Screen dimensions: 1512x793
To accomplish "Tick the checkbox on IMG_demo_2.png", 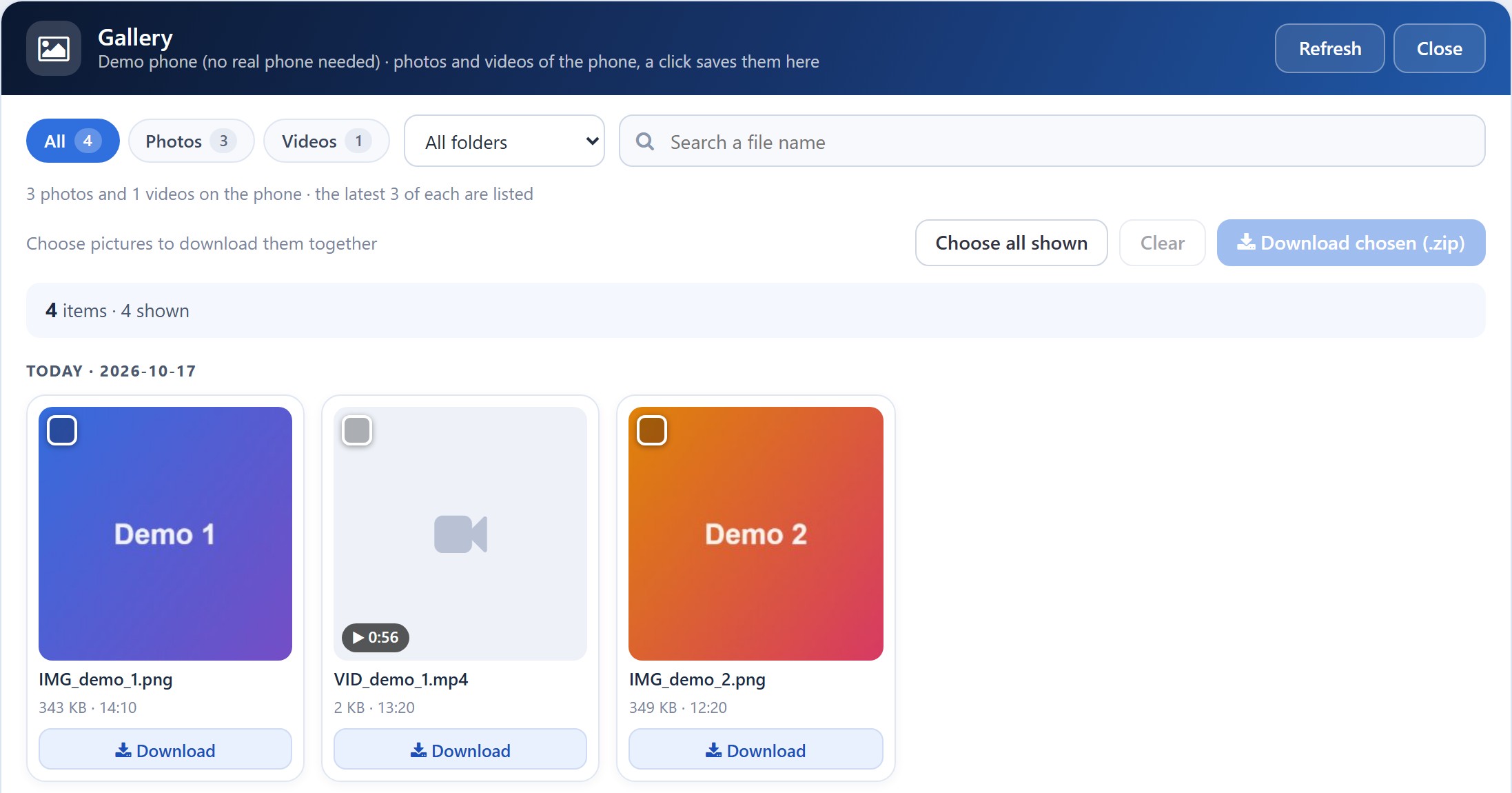I will (x=652, y=430).
